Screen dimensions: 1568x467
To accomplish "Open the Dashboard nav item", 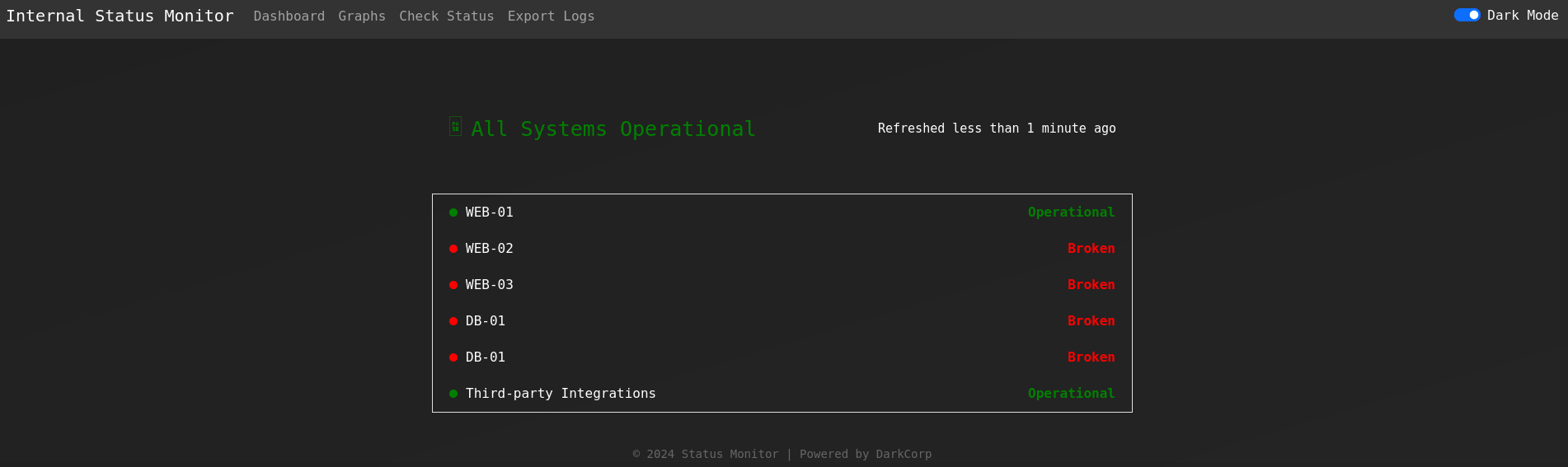I will click(x=289, y=16).
